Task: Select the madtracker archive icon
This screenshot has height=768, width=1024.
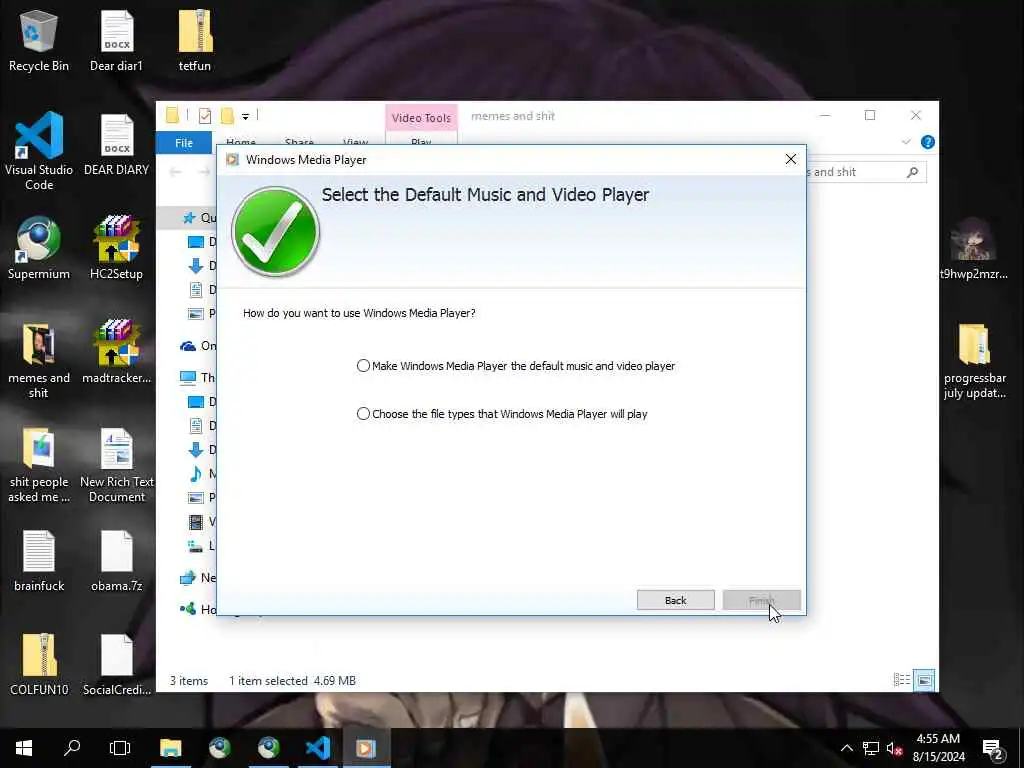Action: [116, 353]
